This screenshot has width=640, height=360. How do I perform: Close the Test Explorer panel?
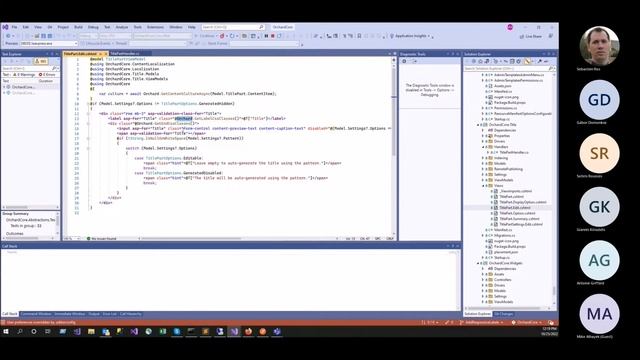pyautogui.click(x=57, y=54)
